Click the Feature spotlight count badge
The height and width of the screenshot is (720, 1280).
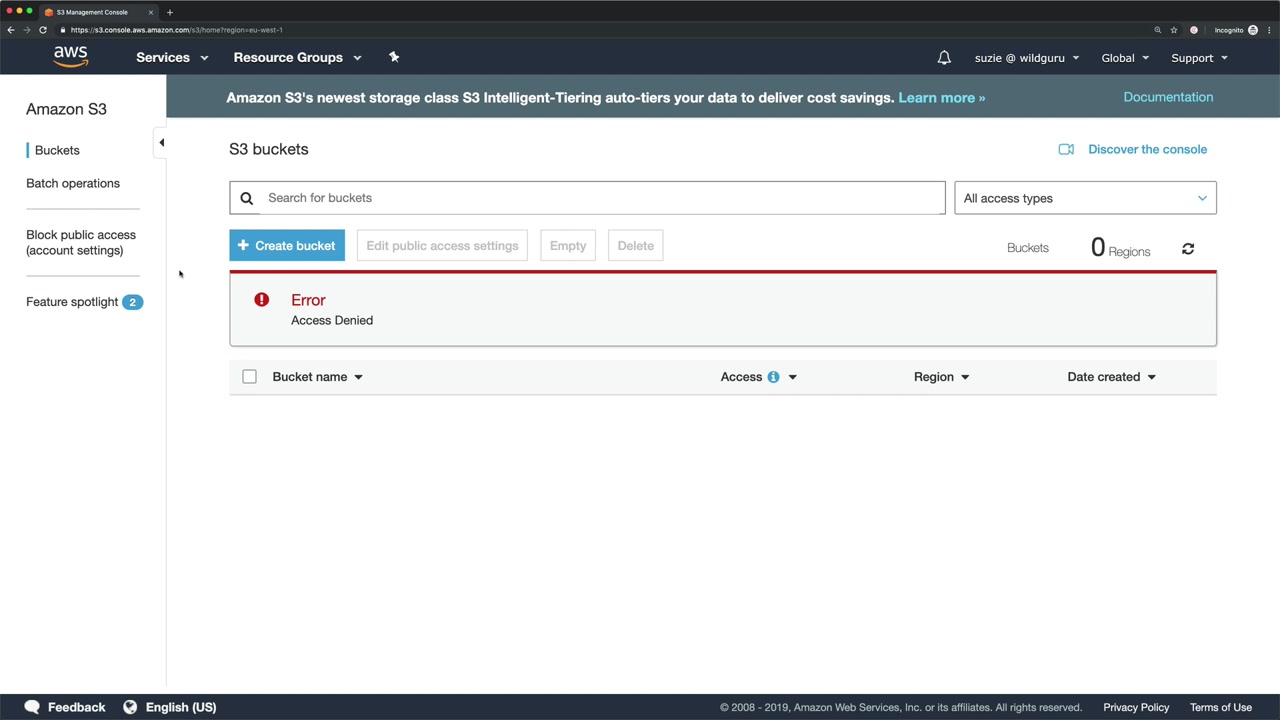tap(132, 302)
